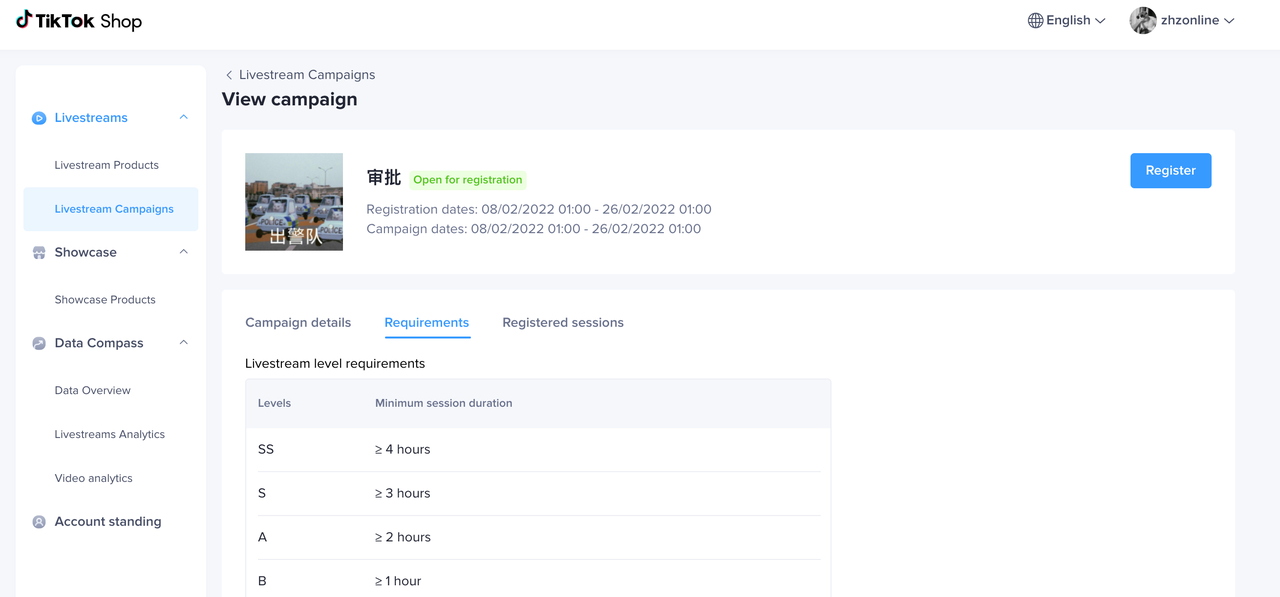Click the Levels column header

pyautogui.click(x=275, y=404)
